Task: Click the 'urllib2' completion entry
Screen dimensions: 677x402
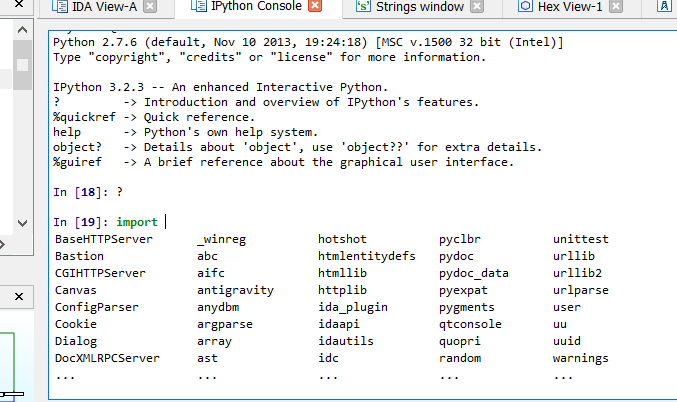Action: (577, 273)
